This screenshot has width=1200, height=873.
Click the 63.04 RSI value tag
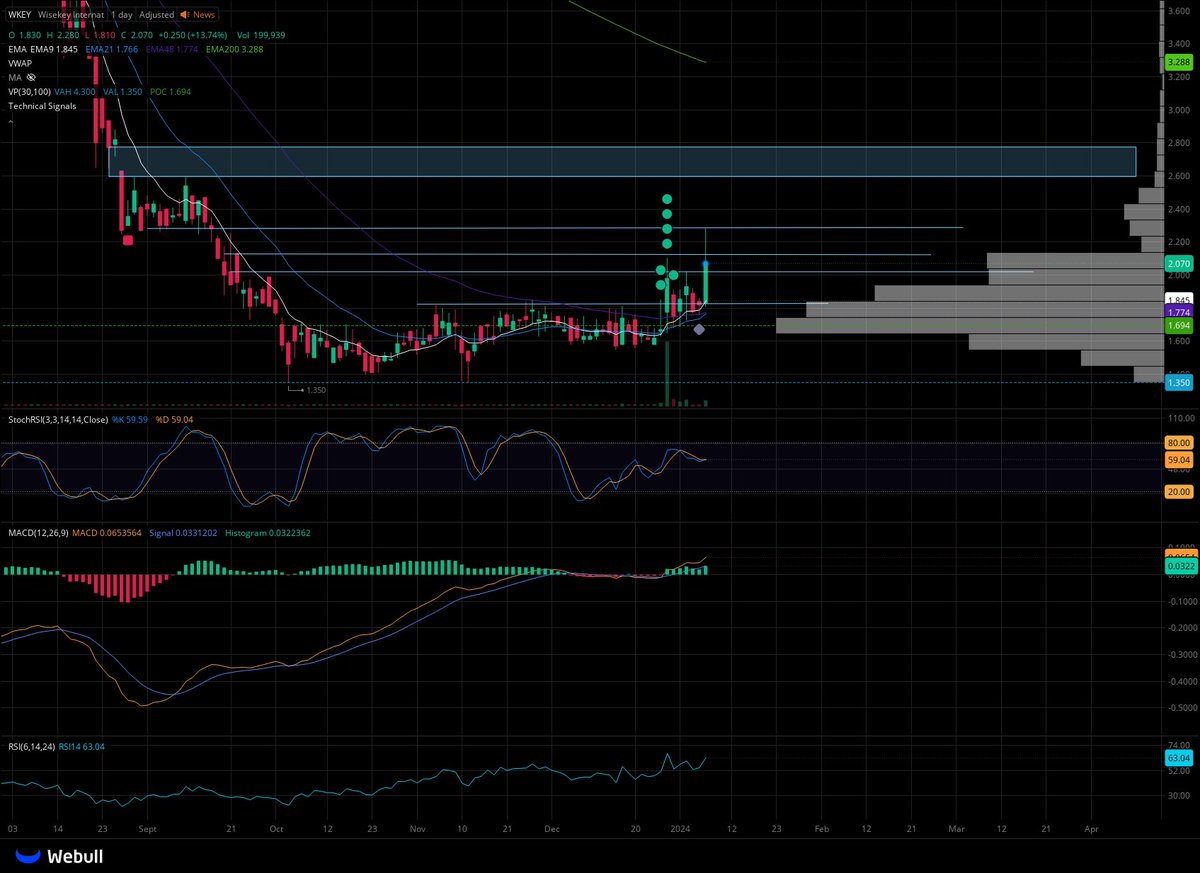[x=1179, y=759]
